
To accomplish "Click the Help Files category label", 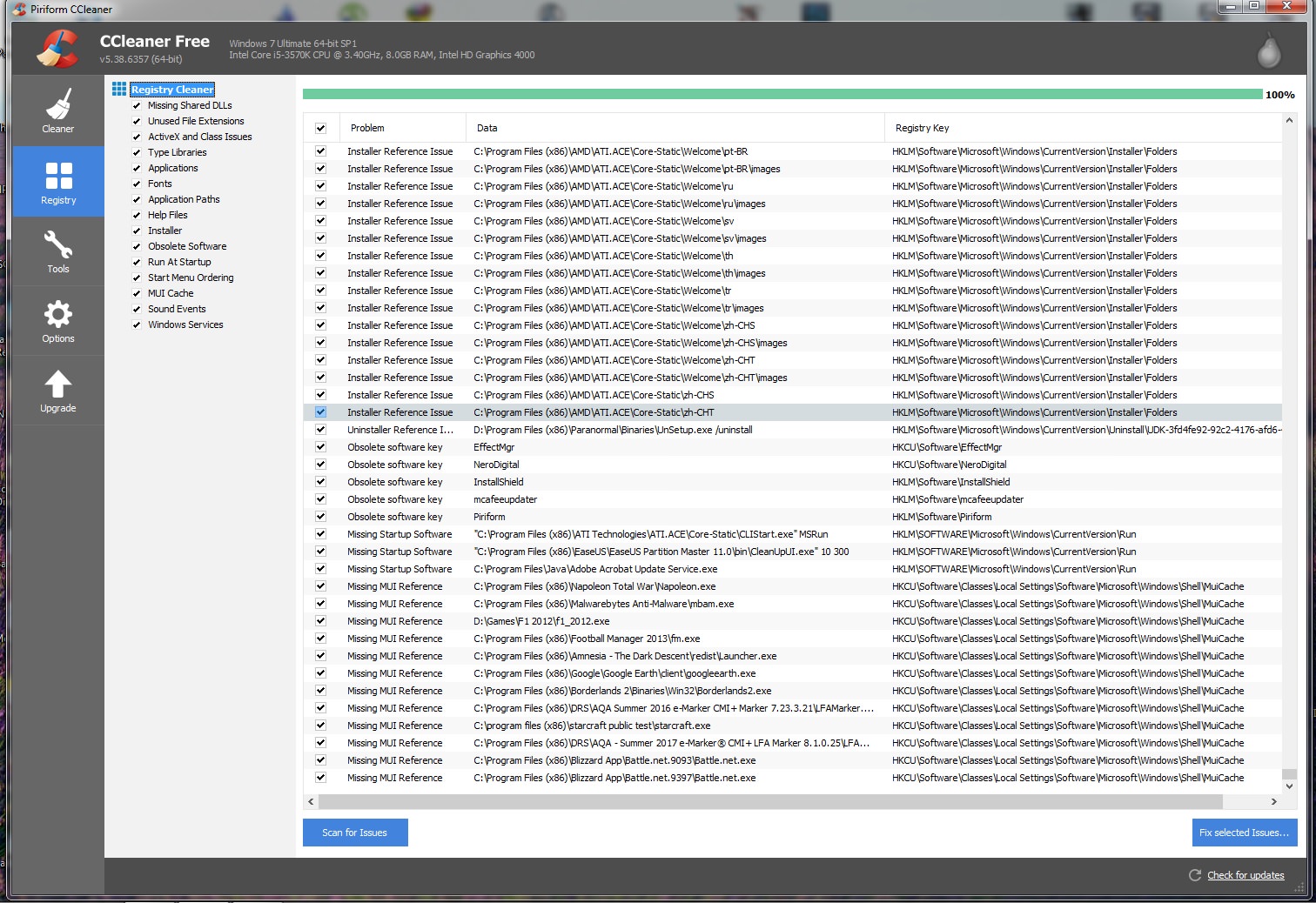I will (x=168, y=215).
